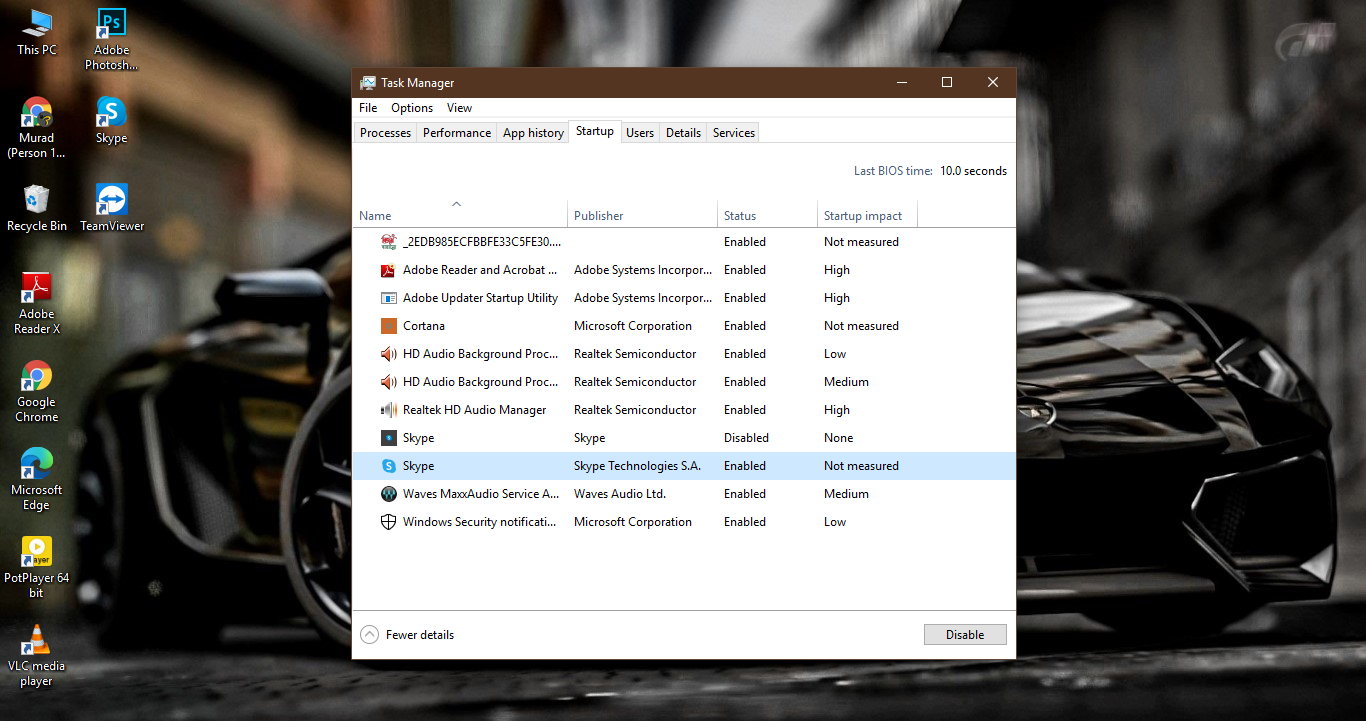1366x721 pixels.
Task: Collapse view with Fewer details arrow
Action: [x=370, y=635]
